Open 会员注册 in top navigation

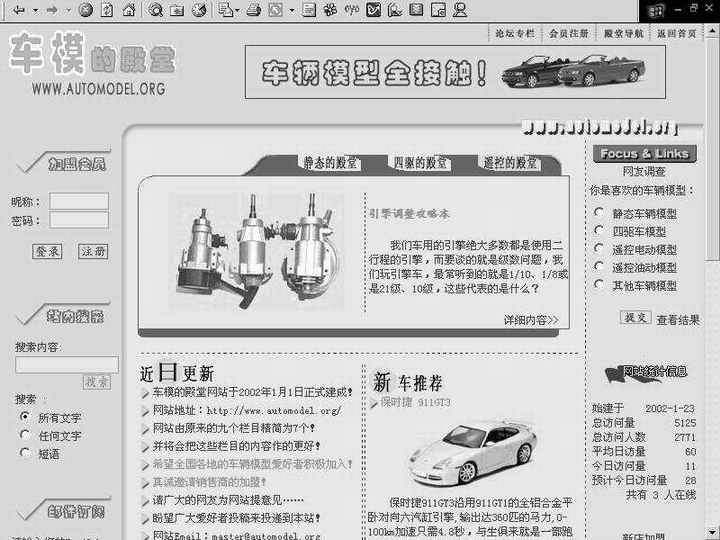pos(569,34)
